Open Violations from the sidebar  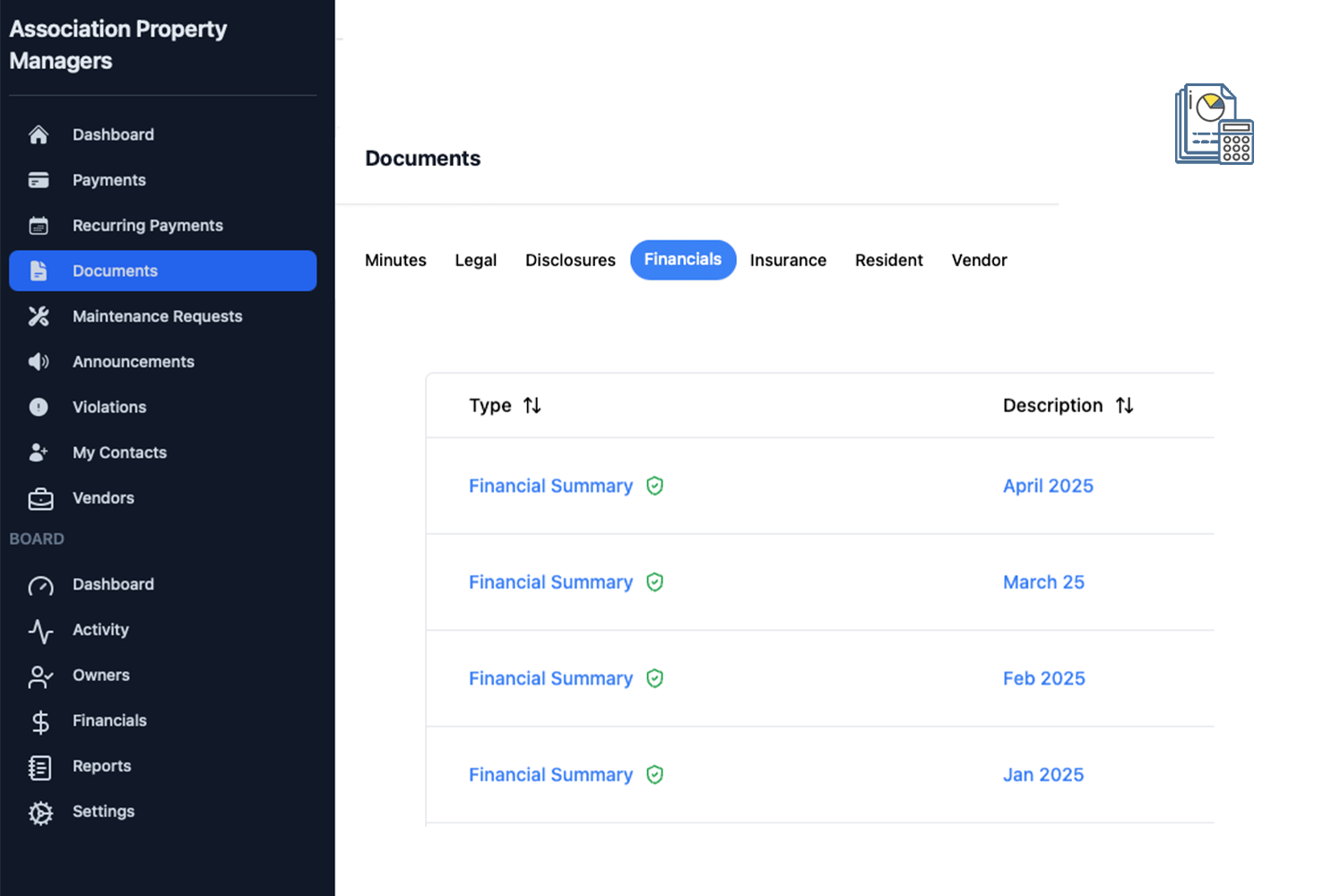click(162, 407)
